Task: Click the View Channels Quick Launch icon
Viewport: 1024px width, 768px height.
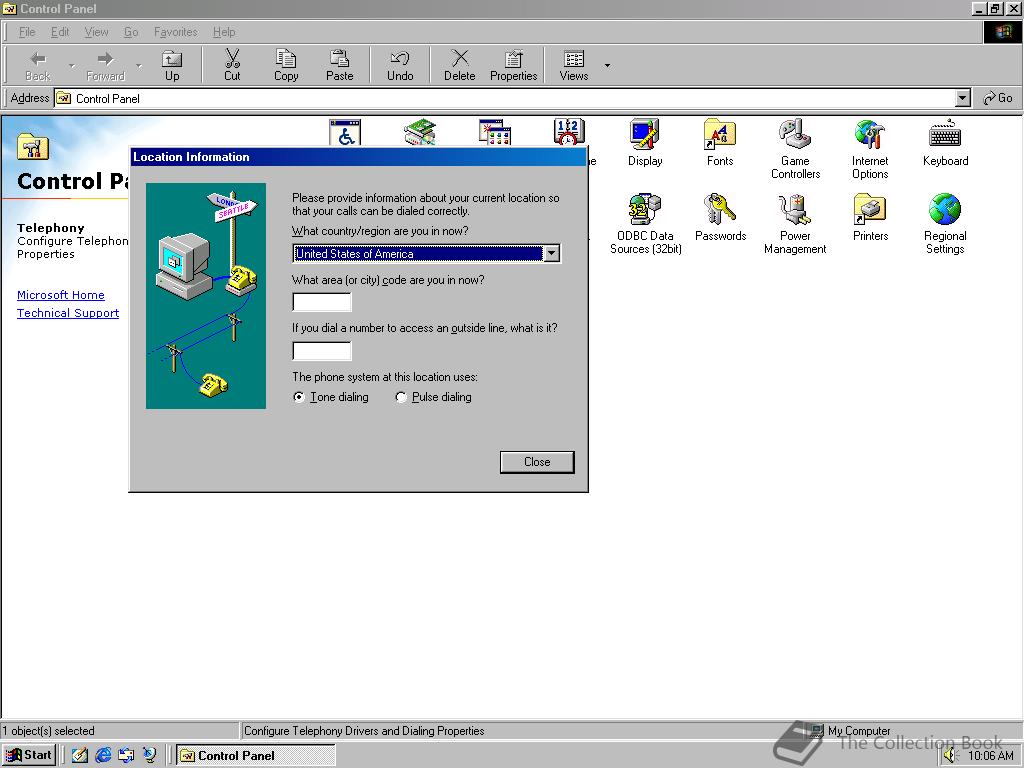Action: point(150,755)
